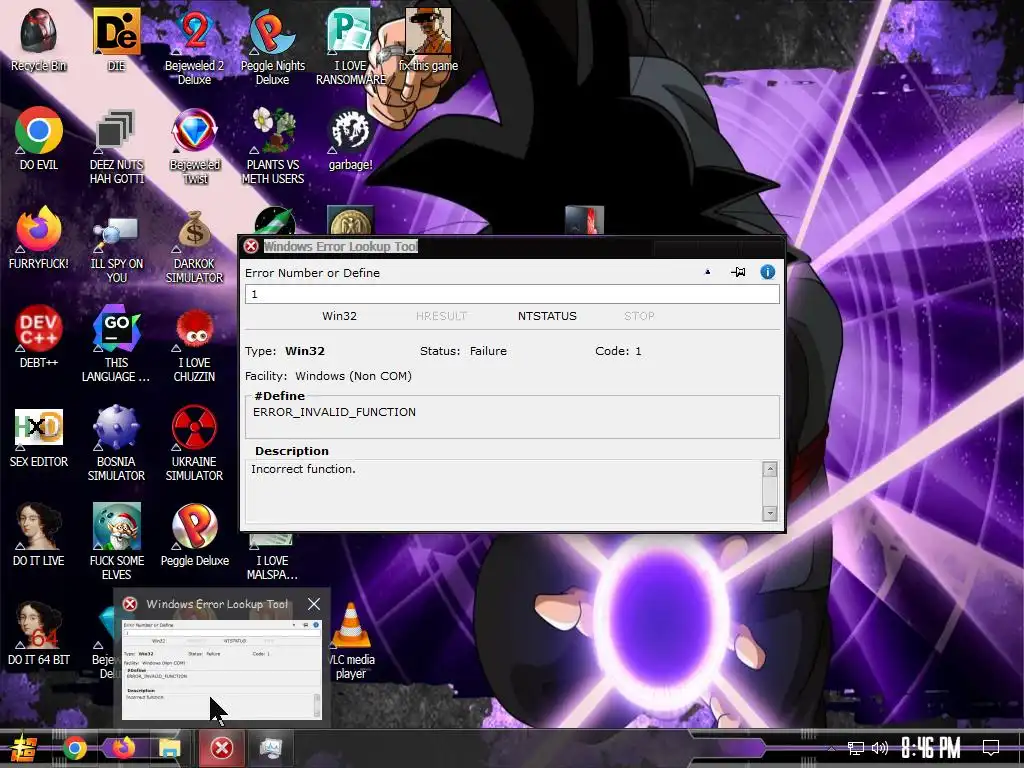Viewport: 1024px width, 768px height.
Task: Switch to the Win32 error type
Action: click(340, 316)
